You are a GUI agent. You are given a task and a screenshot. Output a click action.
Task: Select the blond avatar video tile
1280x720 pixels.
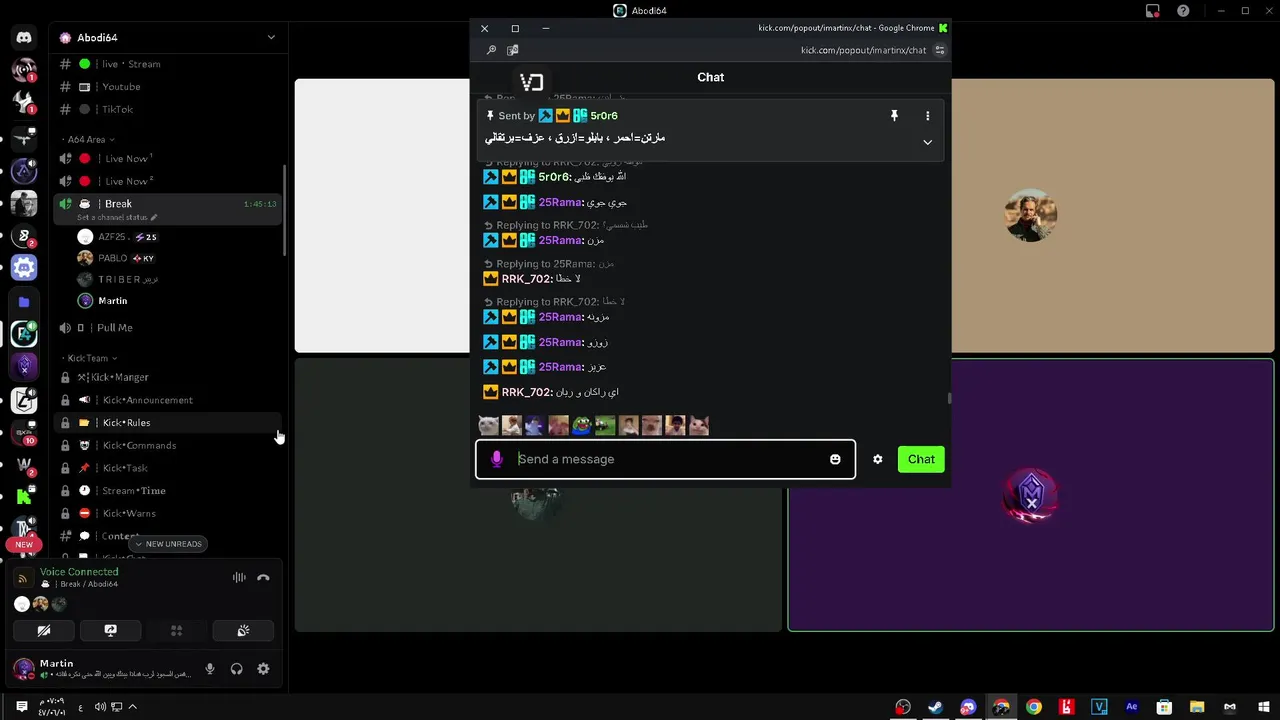click(1030, 215)
